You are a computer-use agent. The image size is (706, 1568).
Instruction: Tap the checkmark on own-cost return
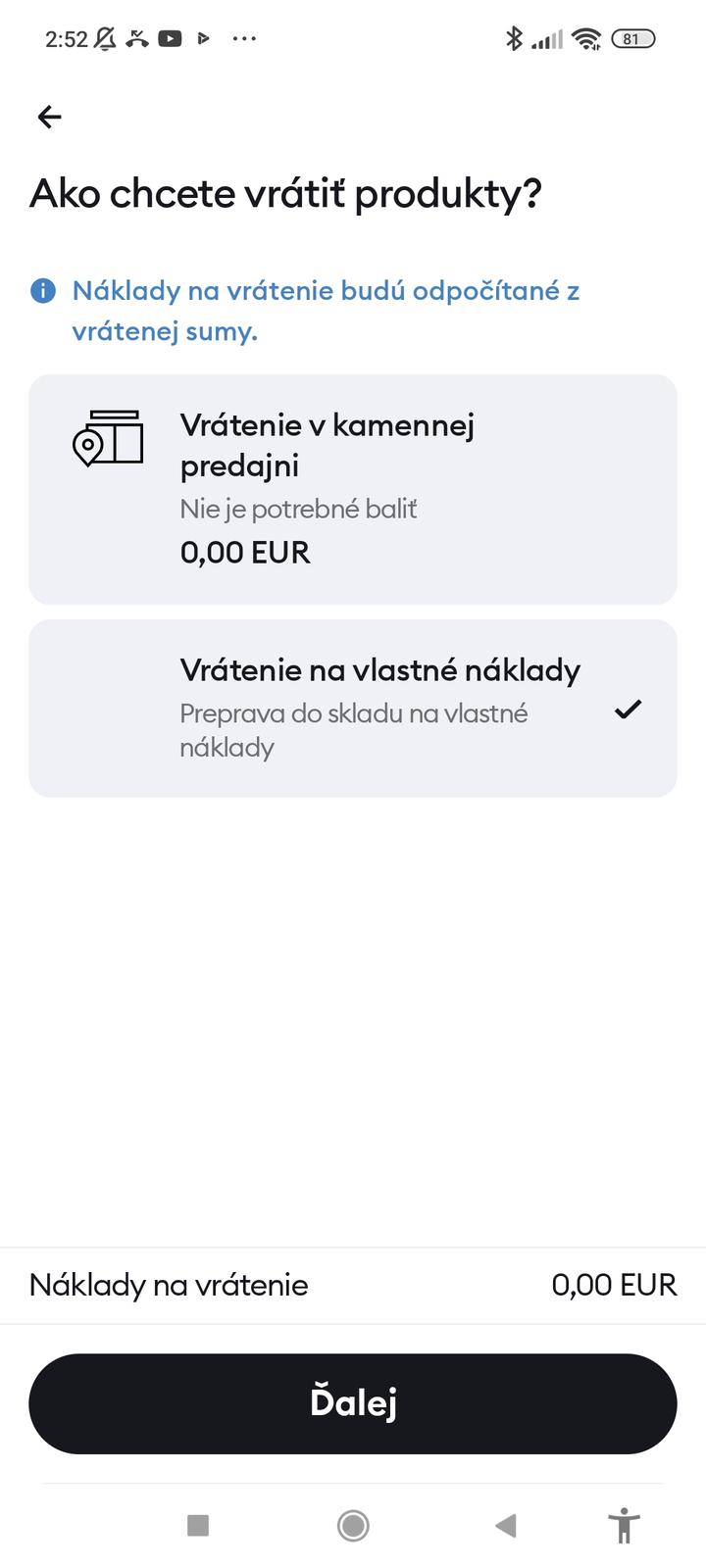point(628,709)
